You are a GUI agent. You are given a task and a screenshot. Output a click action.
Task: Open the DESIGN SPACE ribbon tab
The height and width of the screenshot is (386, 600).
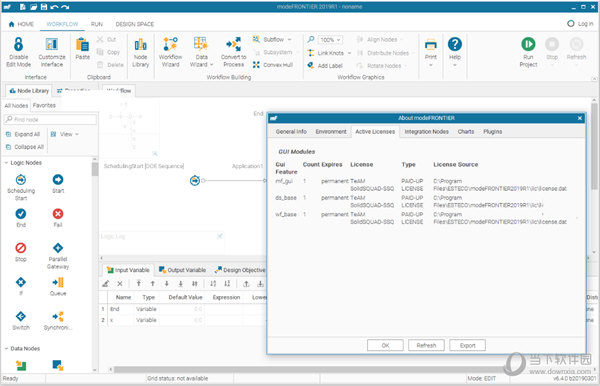(x=135, y=24)
